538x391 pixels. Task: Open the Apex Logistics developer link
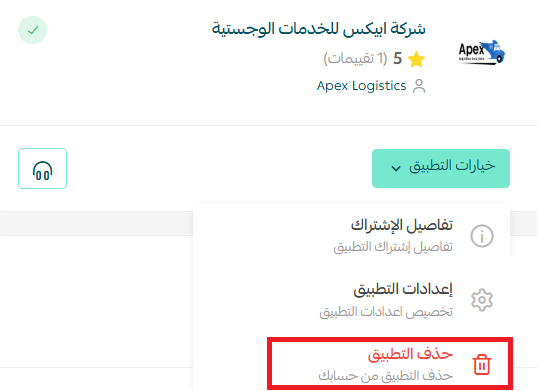click(361, 86)
